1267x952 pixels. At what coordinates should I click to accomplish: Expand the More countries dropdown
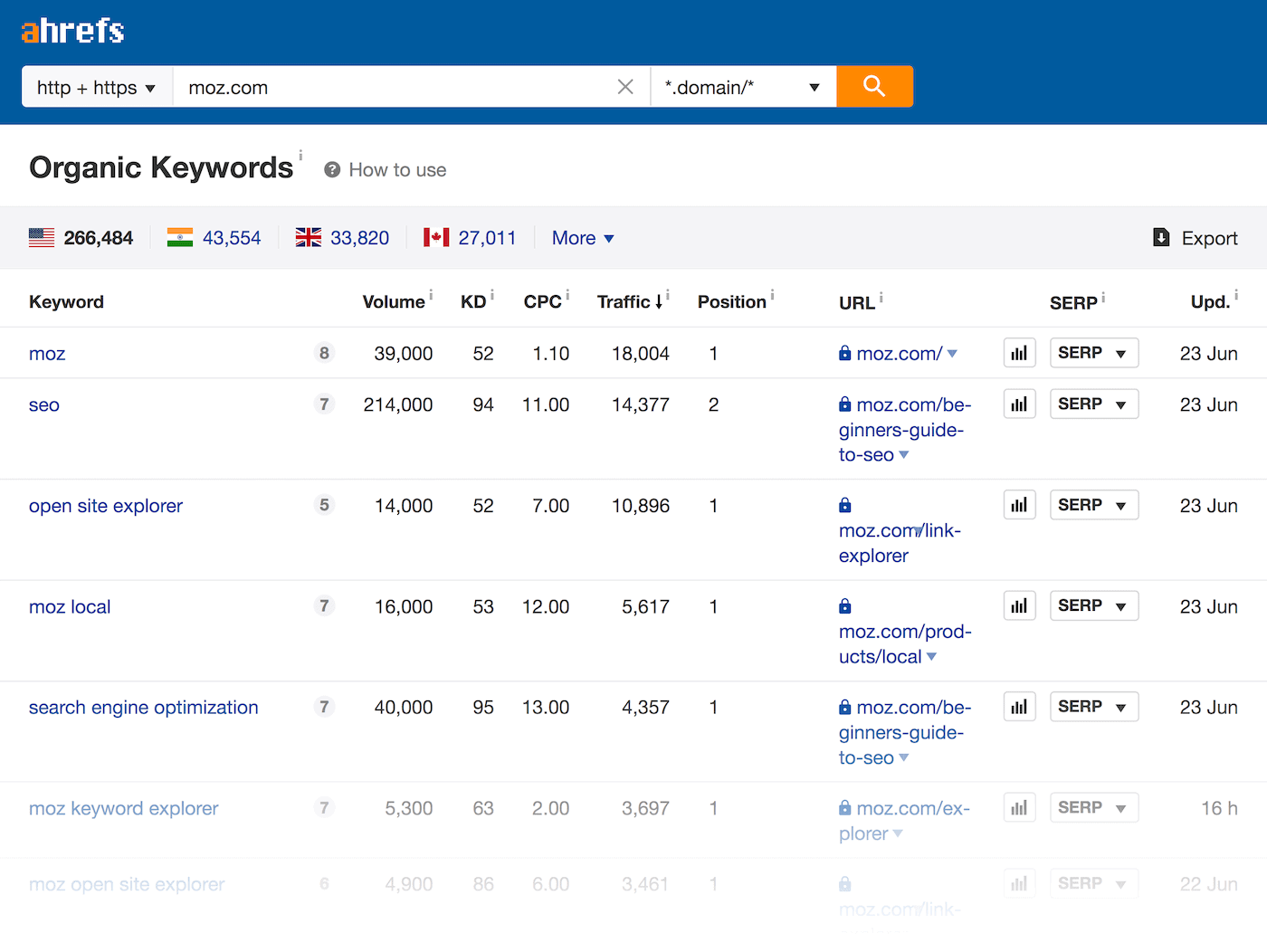583,238
